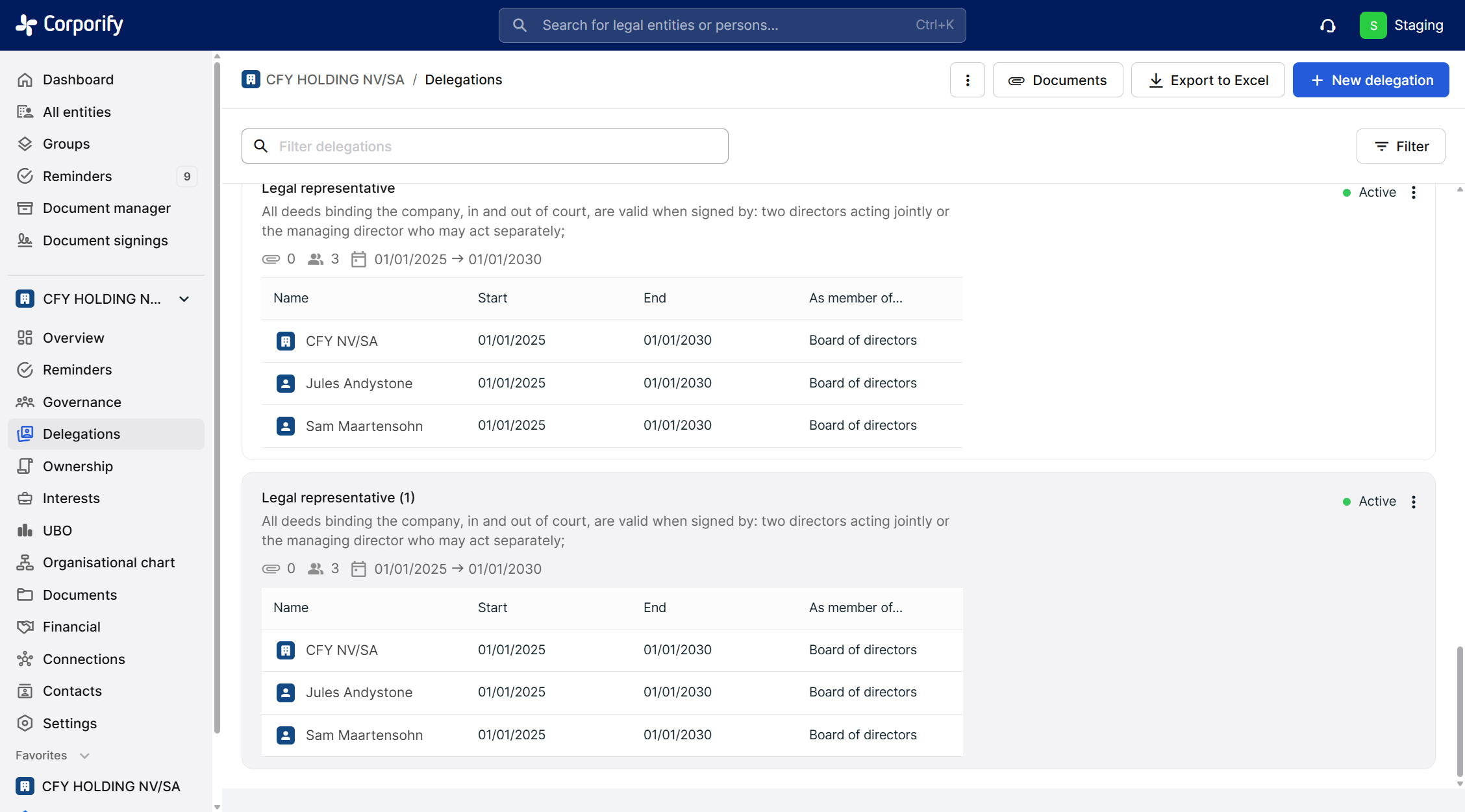This screenshot has height=812, width=1465.
Task: Expand the CFY HOLDING entity switcher chevron
Action: (x=184, y=299)
